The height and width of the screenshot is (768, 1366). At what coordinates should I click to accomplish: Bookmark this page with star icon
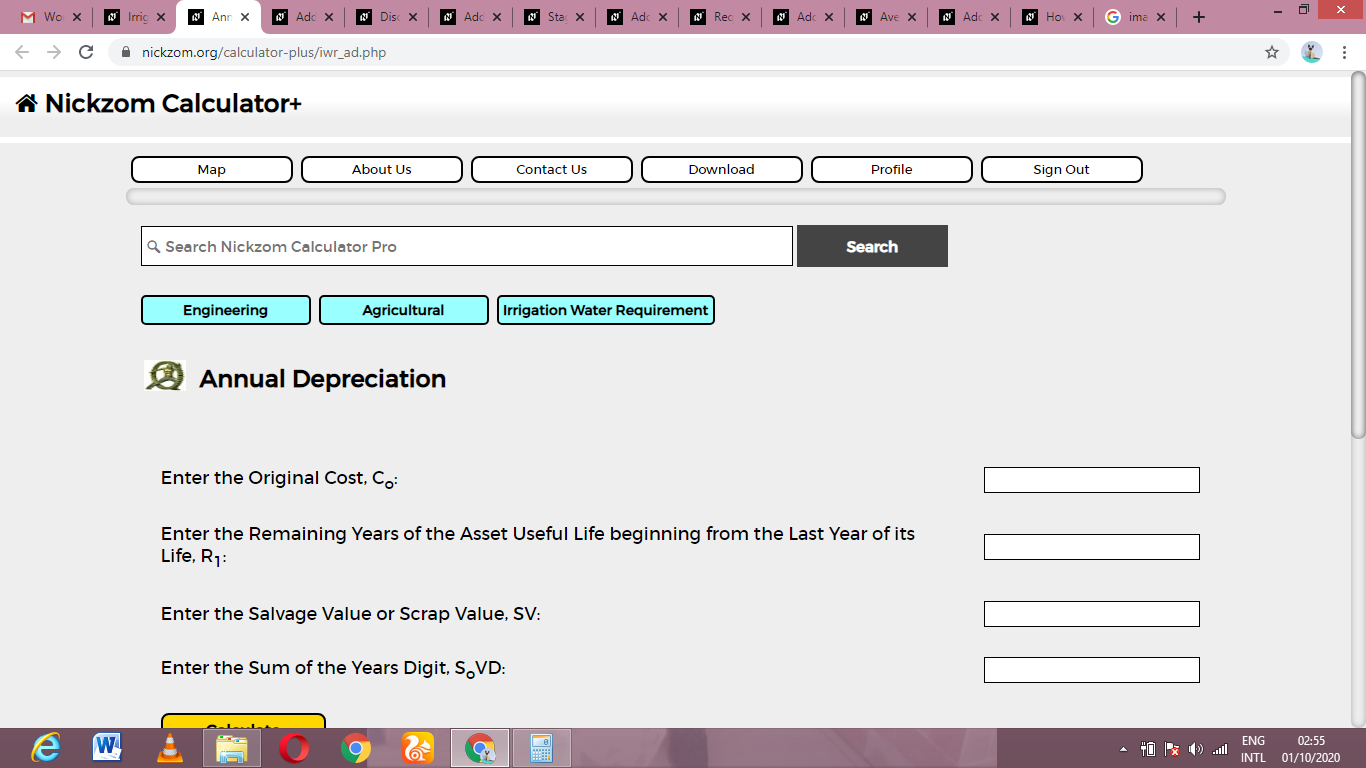[1272, 52]
